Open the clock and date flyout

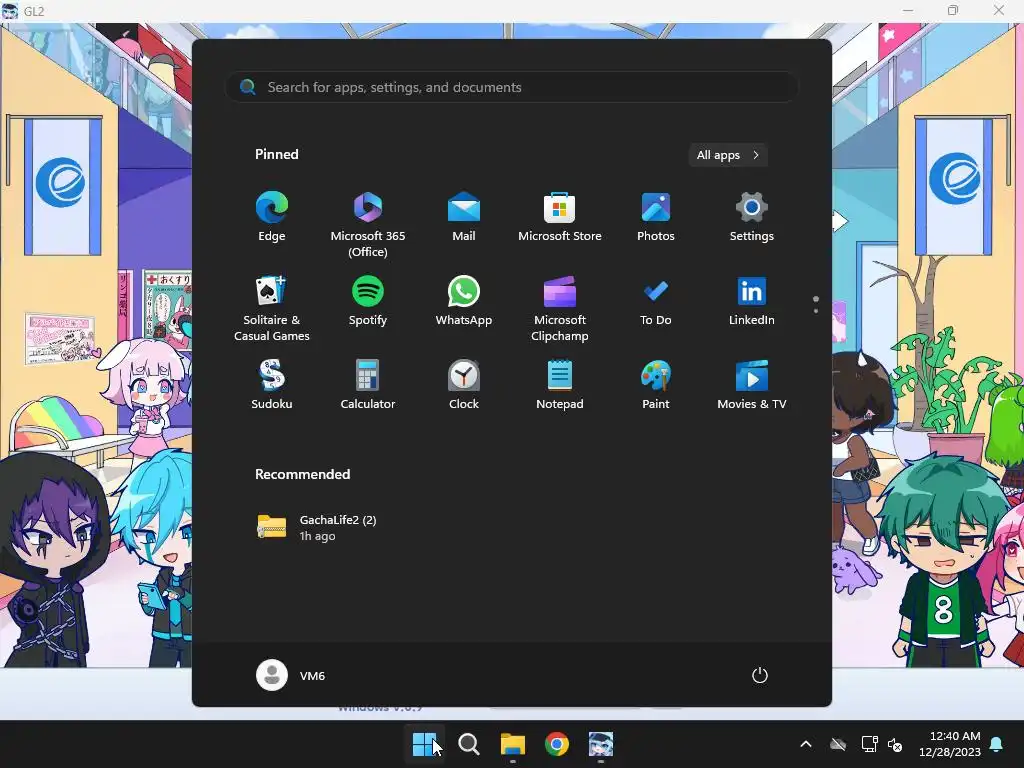pos(950,744)
